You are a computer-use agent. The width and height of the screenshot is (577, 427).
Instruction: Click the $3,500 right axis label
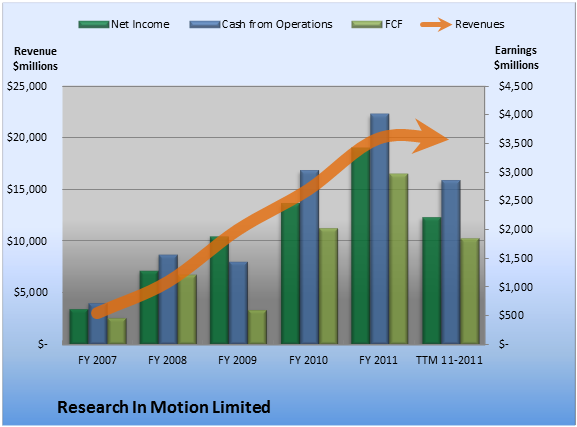516,143
